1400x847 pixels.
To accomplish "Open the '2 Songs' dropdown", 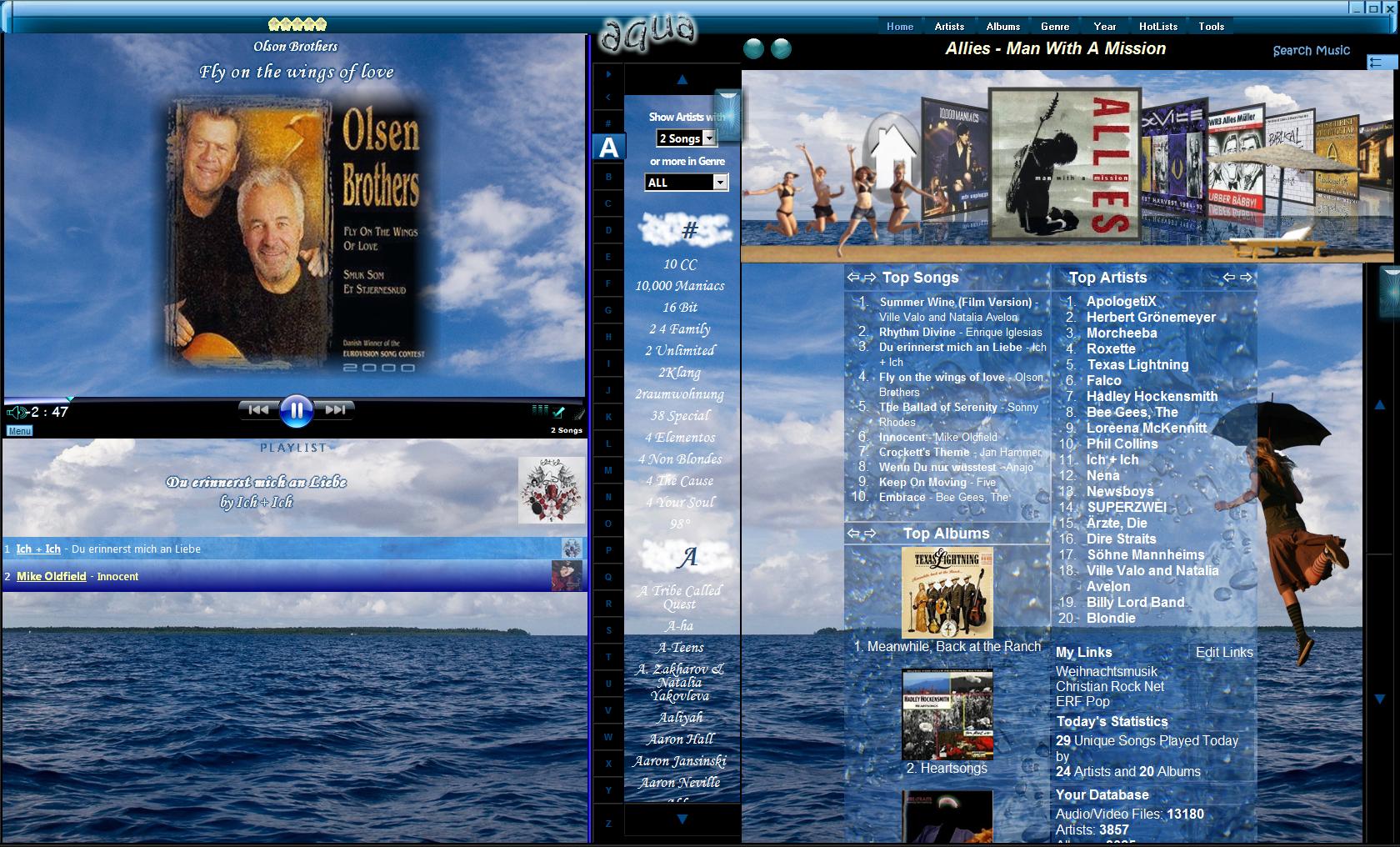I will coord(687,138).
